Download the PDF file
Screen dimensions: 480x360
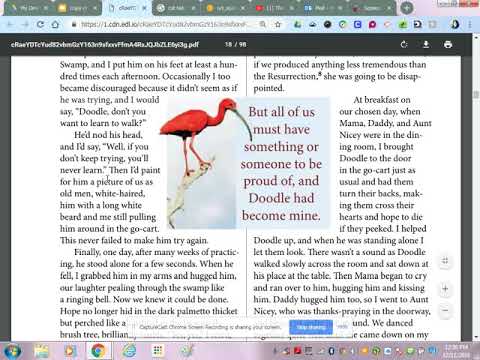point(426,44)
